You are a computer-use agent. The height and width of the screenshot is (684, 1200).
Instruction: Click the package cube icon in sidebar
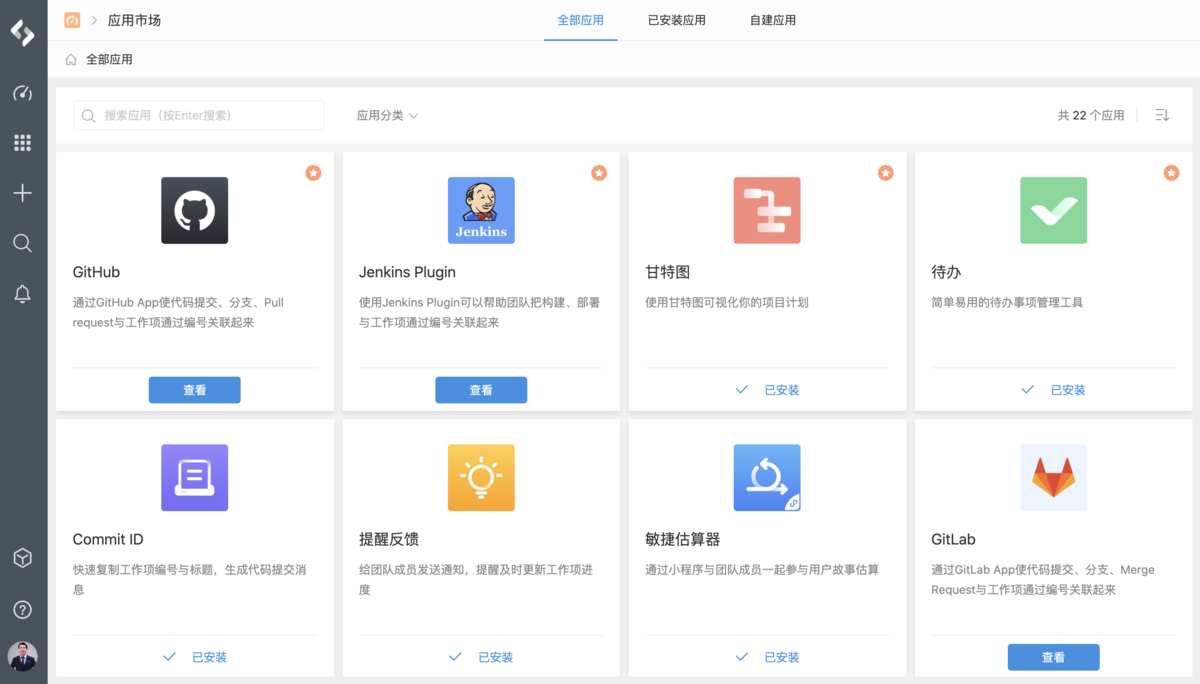click(x=22, y=559)
